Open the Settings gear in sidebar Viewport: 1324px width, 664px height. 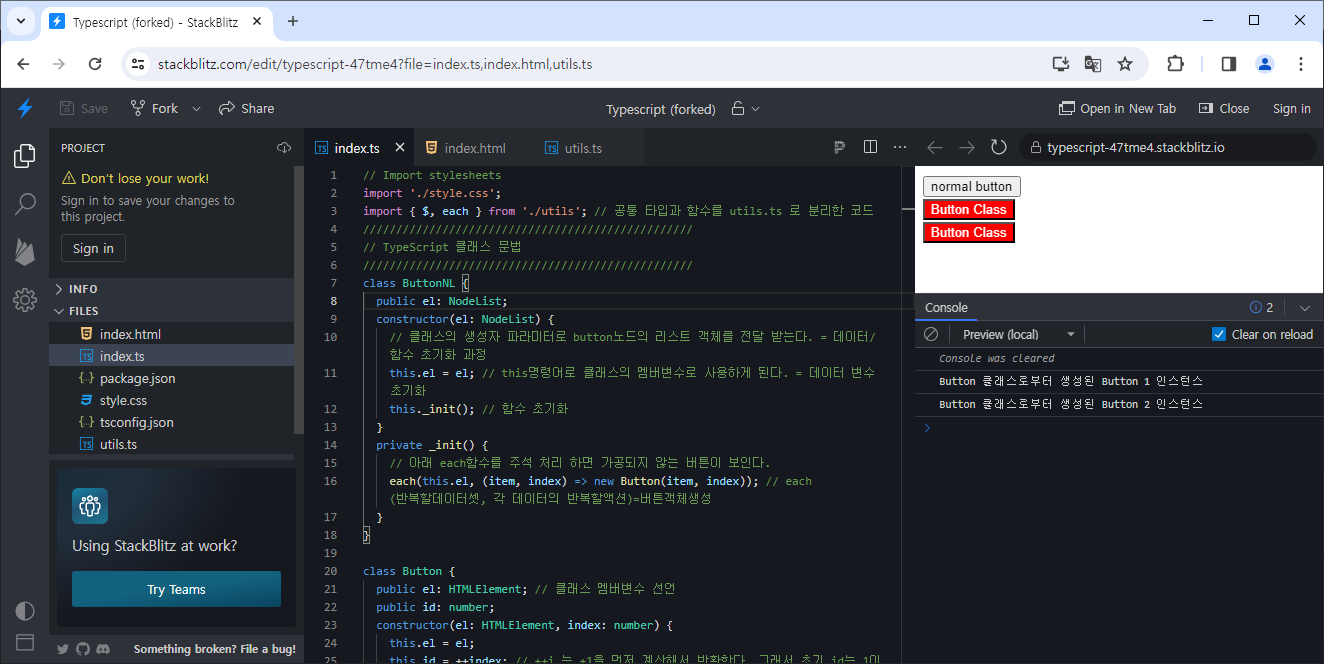point(25,299)
